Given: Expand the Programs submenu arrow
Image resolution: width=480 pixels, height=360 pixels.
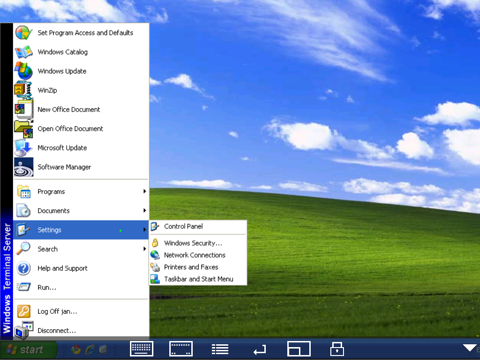Looking at the screenshot, I should pyautogui.click(x=144, y=191).
